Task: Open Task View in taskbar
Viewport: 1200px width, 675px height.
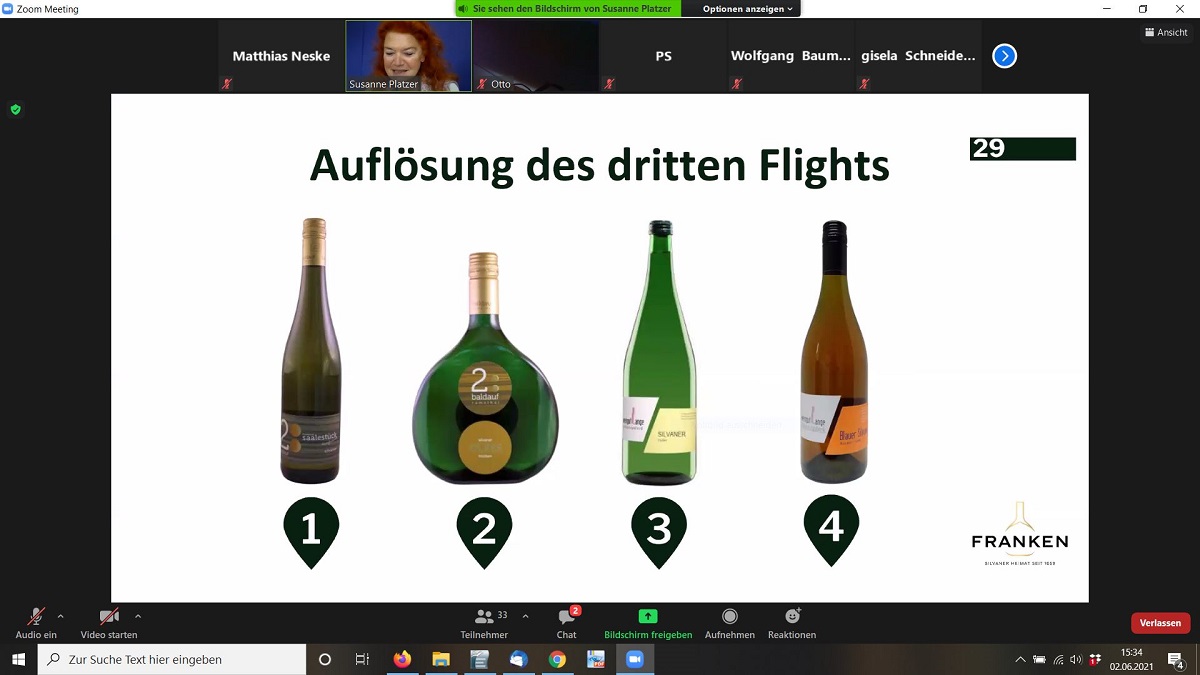Action: tap(363, 659)
